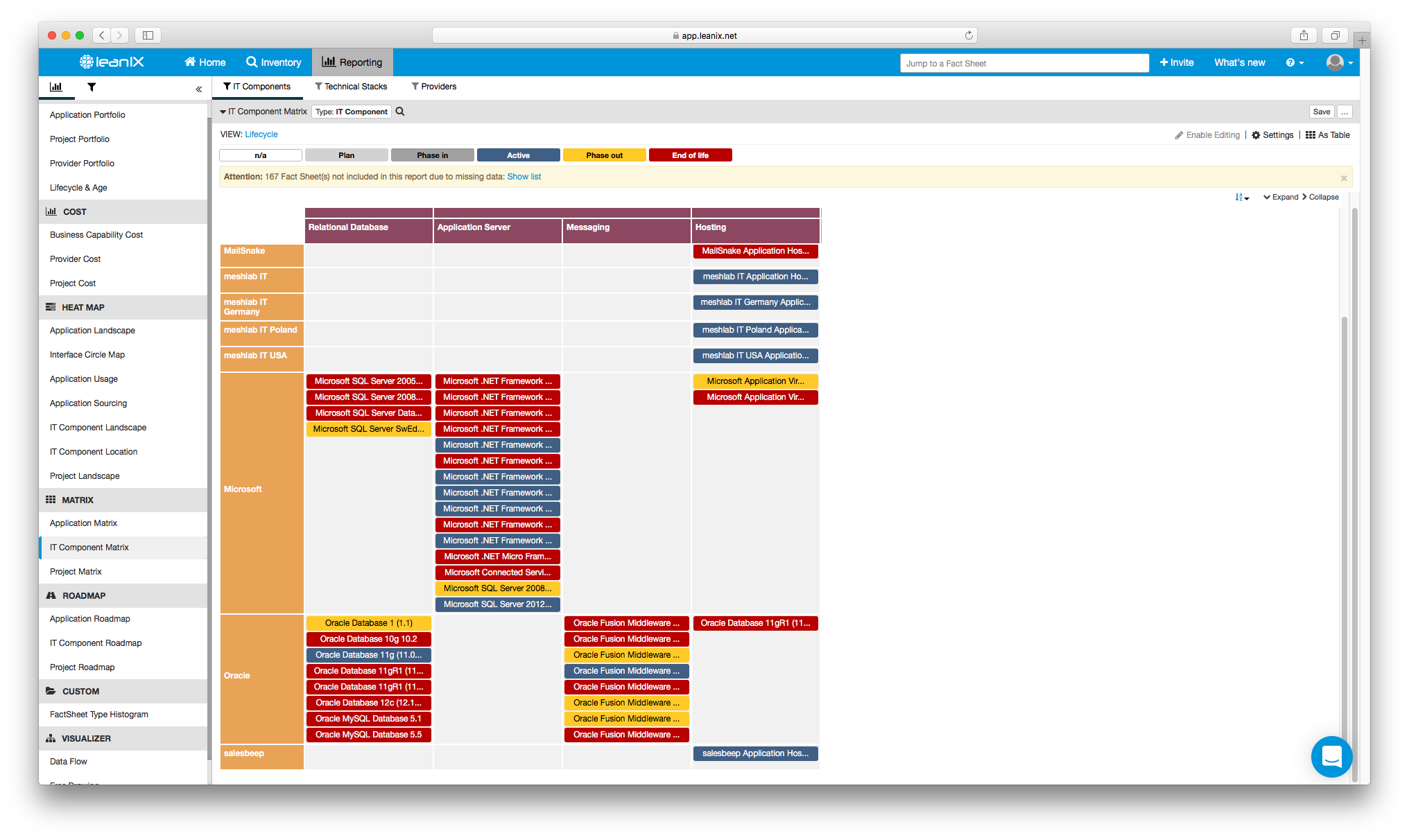
Task: Click the Type: IT Component filter tag
Action: (x=352, y=112)
